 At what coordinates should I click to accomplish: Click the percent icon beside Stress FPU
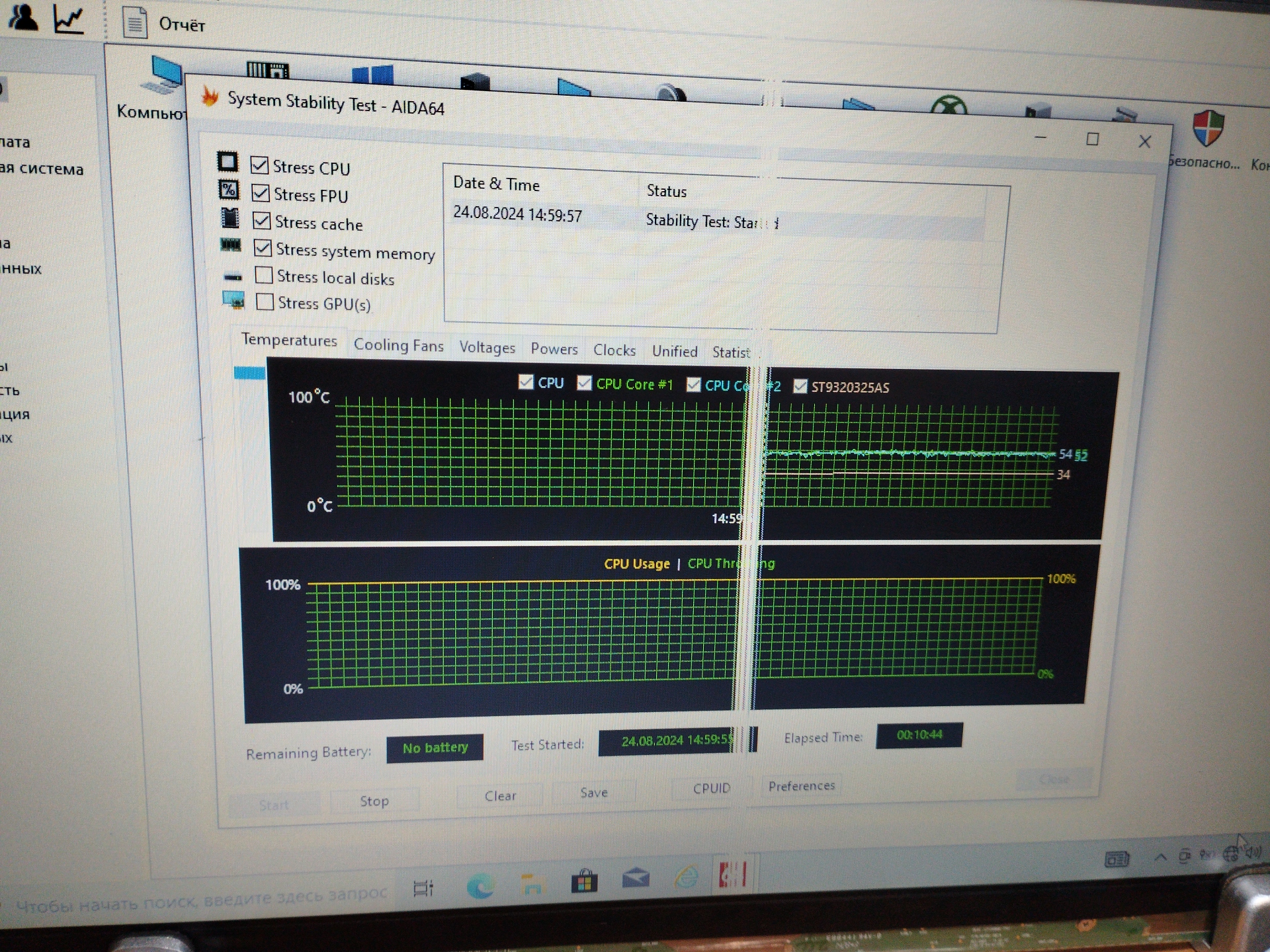[229, 190]
